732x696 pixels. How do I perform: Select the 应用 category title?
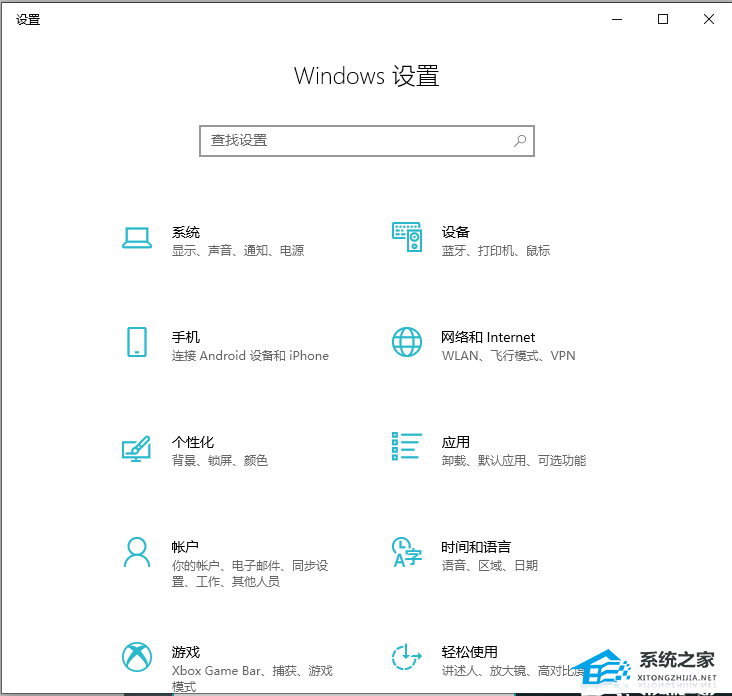pyautogui.click(x=456, y=442)
